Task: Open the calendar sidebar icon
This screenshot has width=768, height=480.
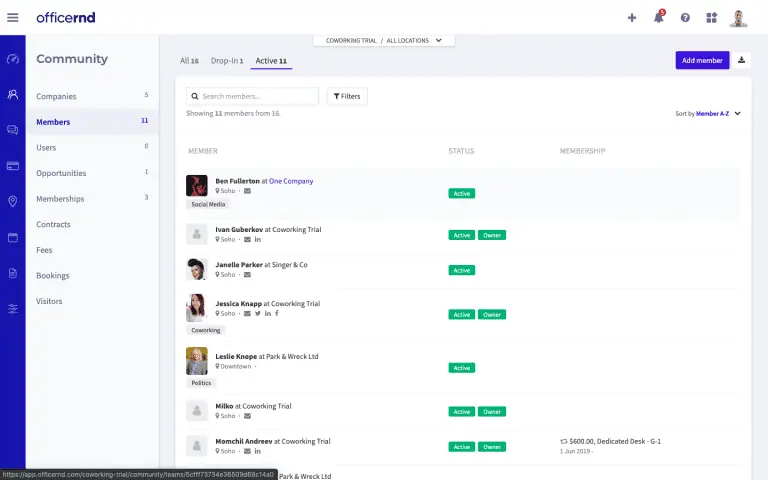Action: 12,237
